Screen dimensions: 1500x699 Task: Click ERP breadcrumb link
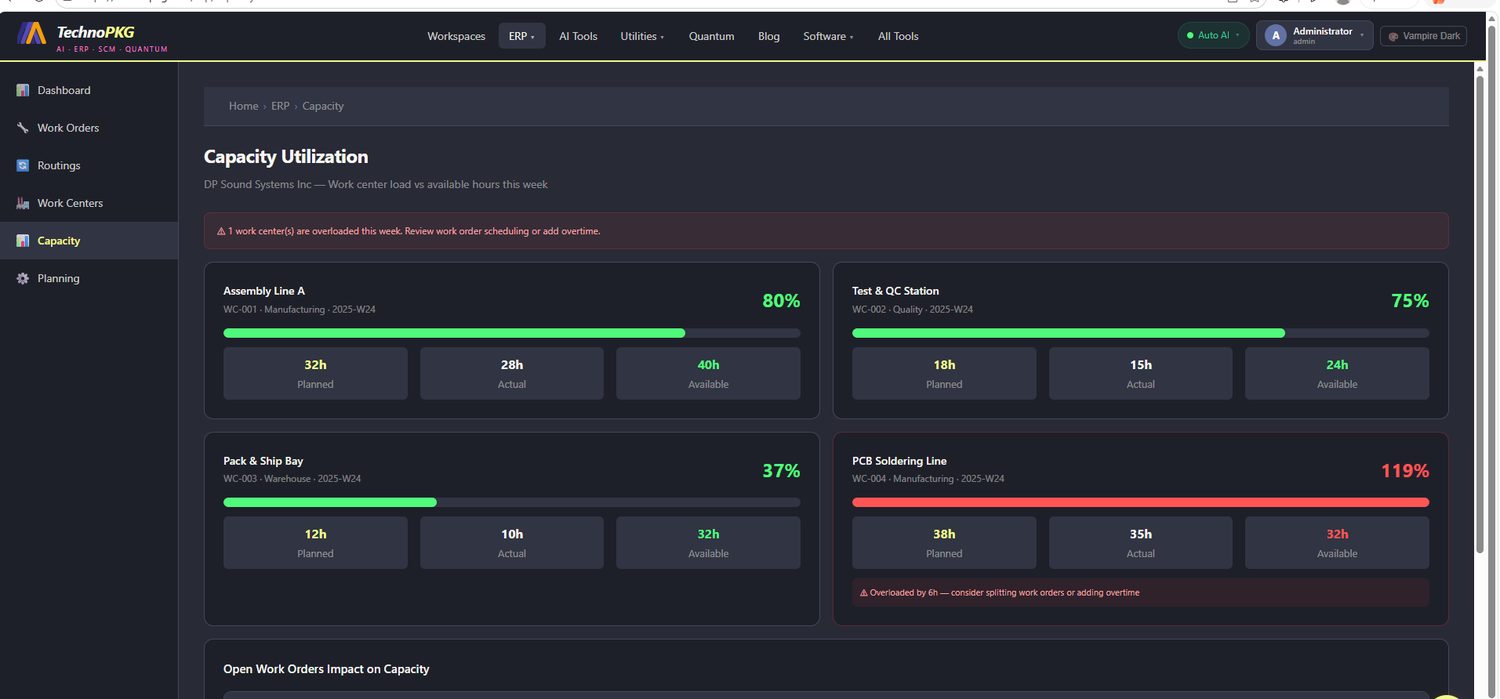coord(280,106)
